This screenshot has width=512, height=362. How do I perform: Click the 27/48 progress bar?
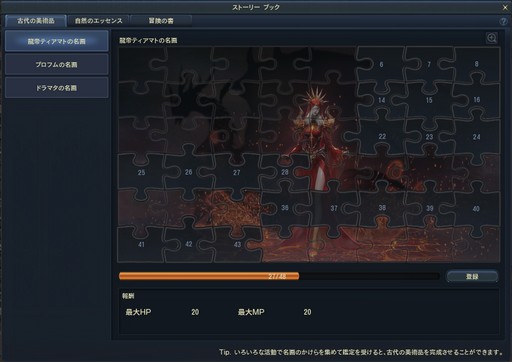tap(279, 276)
